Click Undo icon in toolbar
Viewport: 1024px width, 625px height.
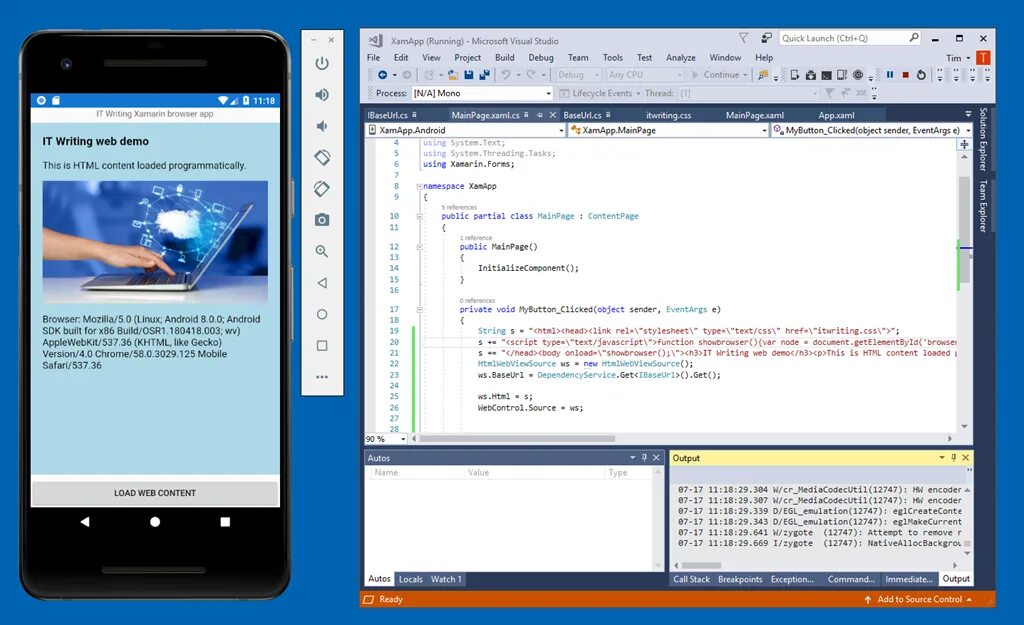(x=505, y=75)
